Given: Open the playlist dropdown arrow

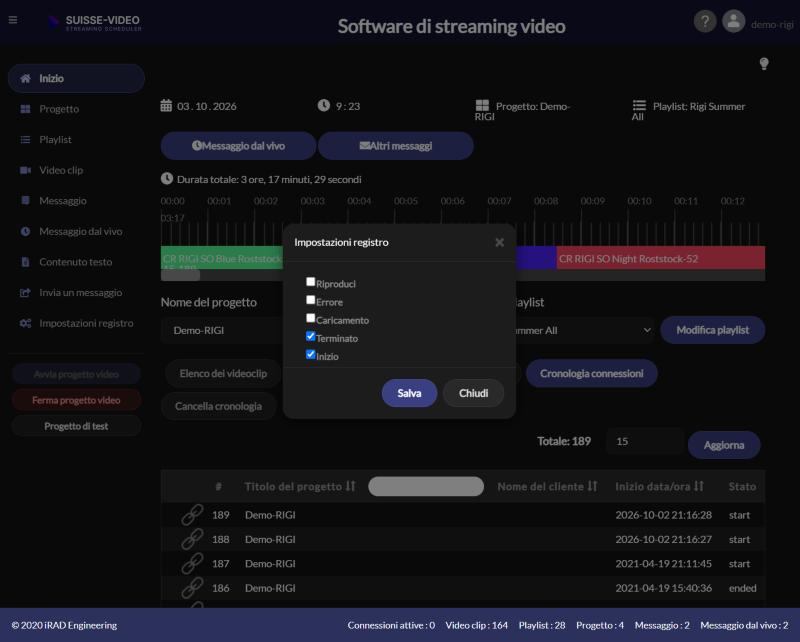Looking at the screenshot, I should (647, 330).
